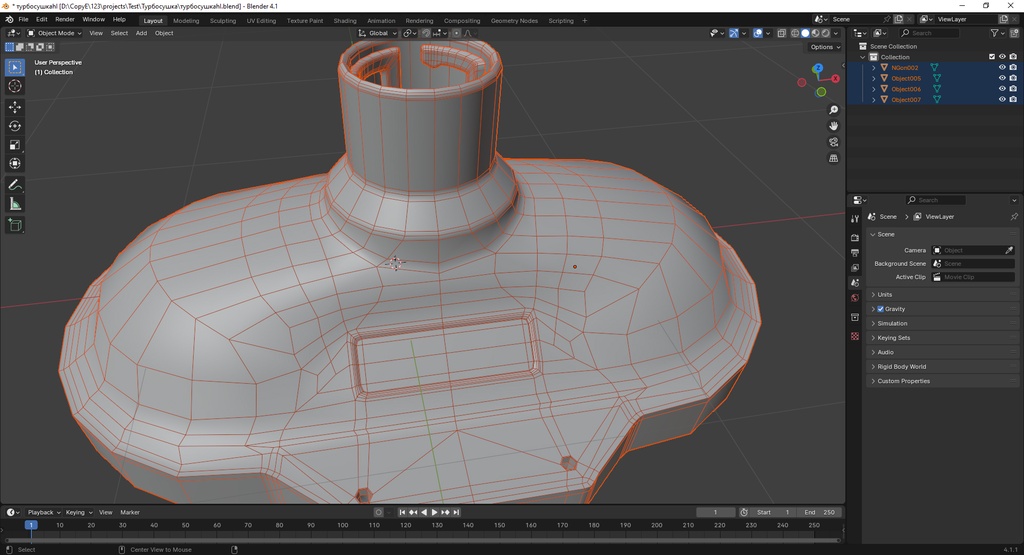Select the Cursor tool in the toolbar

pyautogui.click(x=15, y=86)
